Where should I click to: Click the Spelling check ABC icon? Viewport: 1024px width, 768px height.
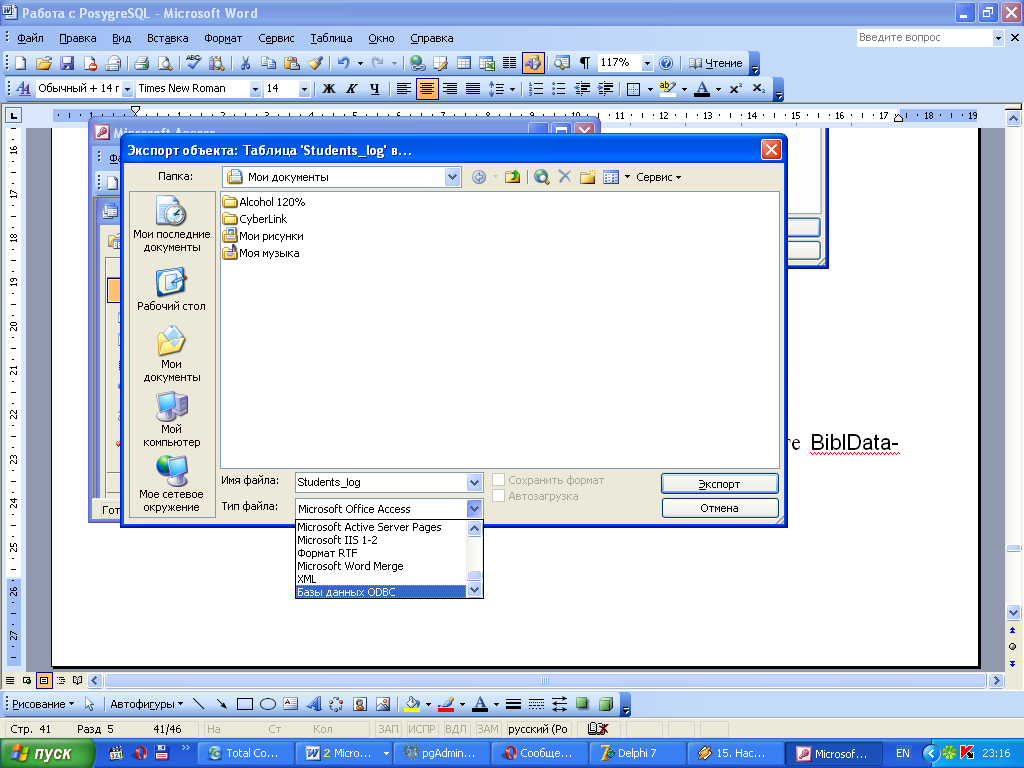click(x=193, y=63)
